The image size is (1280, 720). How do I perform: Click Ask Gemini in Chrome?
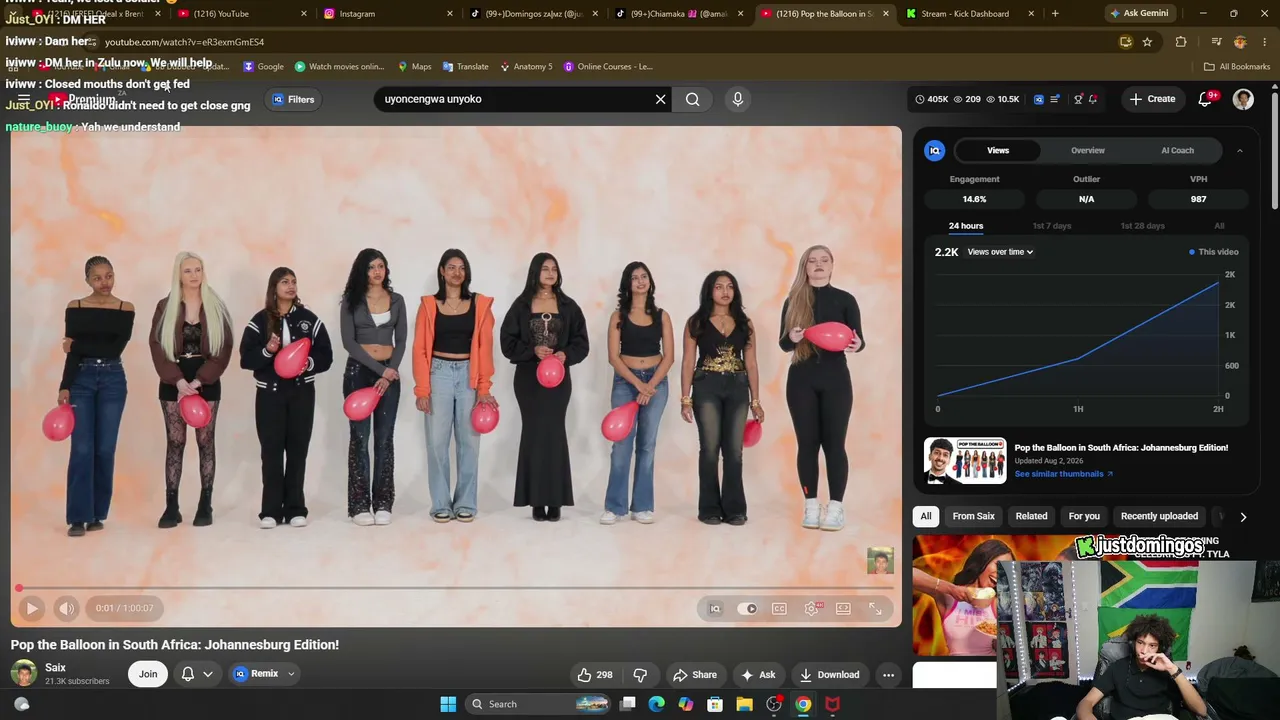(1138, 13)
